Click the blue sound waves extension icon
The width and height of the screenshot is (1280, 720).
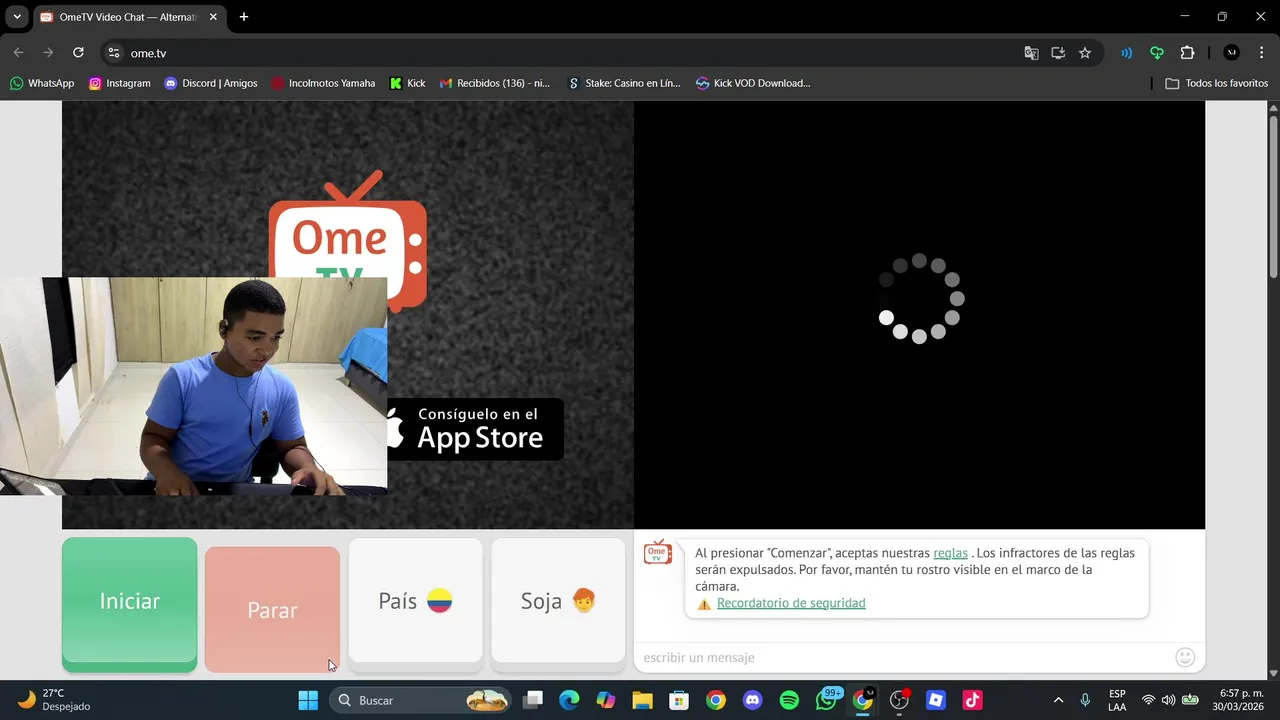[x=1126, y=53]
